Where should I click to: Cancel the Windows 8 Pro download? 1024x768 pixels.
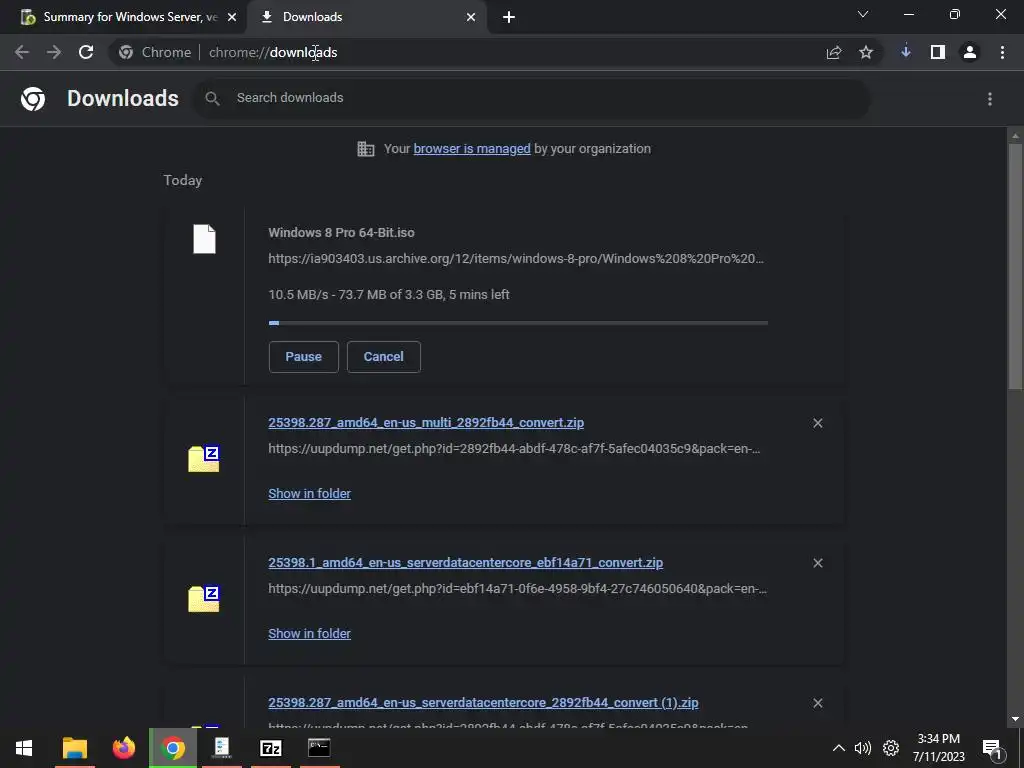click(383, 357)
